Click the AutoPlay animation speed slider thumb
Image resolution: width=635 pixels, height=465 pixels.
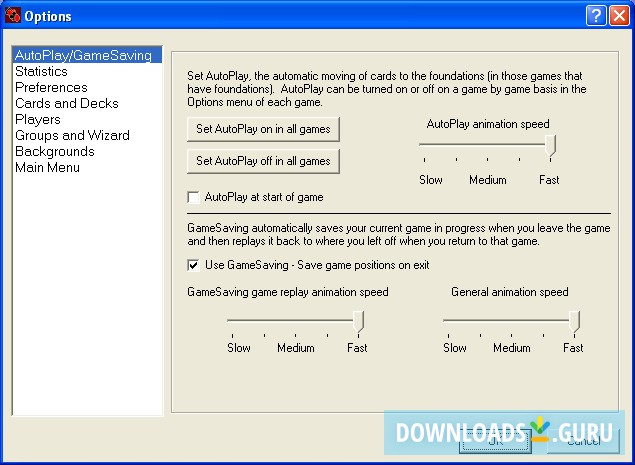click(x=550, y=146)
